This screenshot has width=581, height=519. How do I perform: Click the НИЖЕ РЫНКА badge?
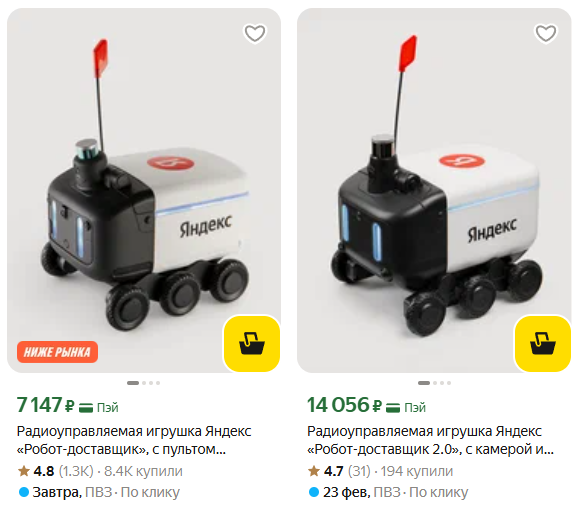pos(57,352)
